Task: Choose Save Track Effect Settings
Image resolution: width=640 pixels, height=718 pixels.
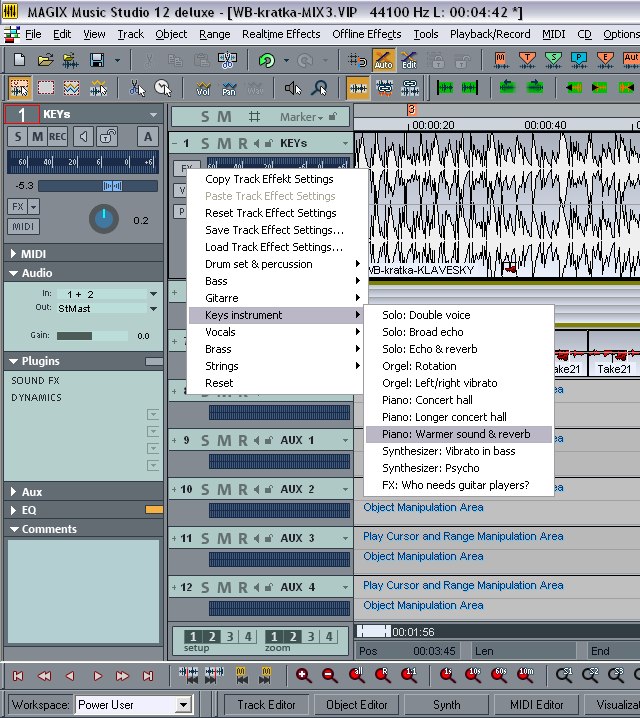Action: pyautogui.click(x=274, y=230)
